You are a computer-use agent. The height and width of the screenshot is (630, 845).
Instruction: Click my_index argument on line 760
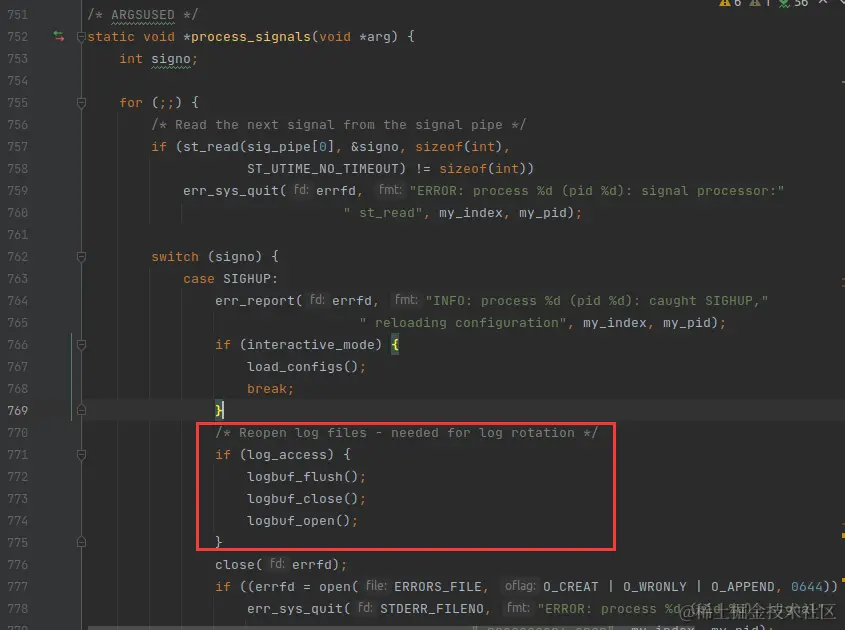(x=470, y=212)
